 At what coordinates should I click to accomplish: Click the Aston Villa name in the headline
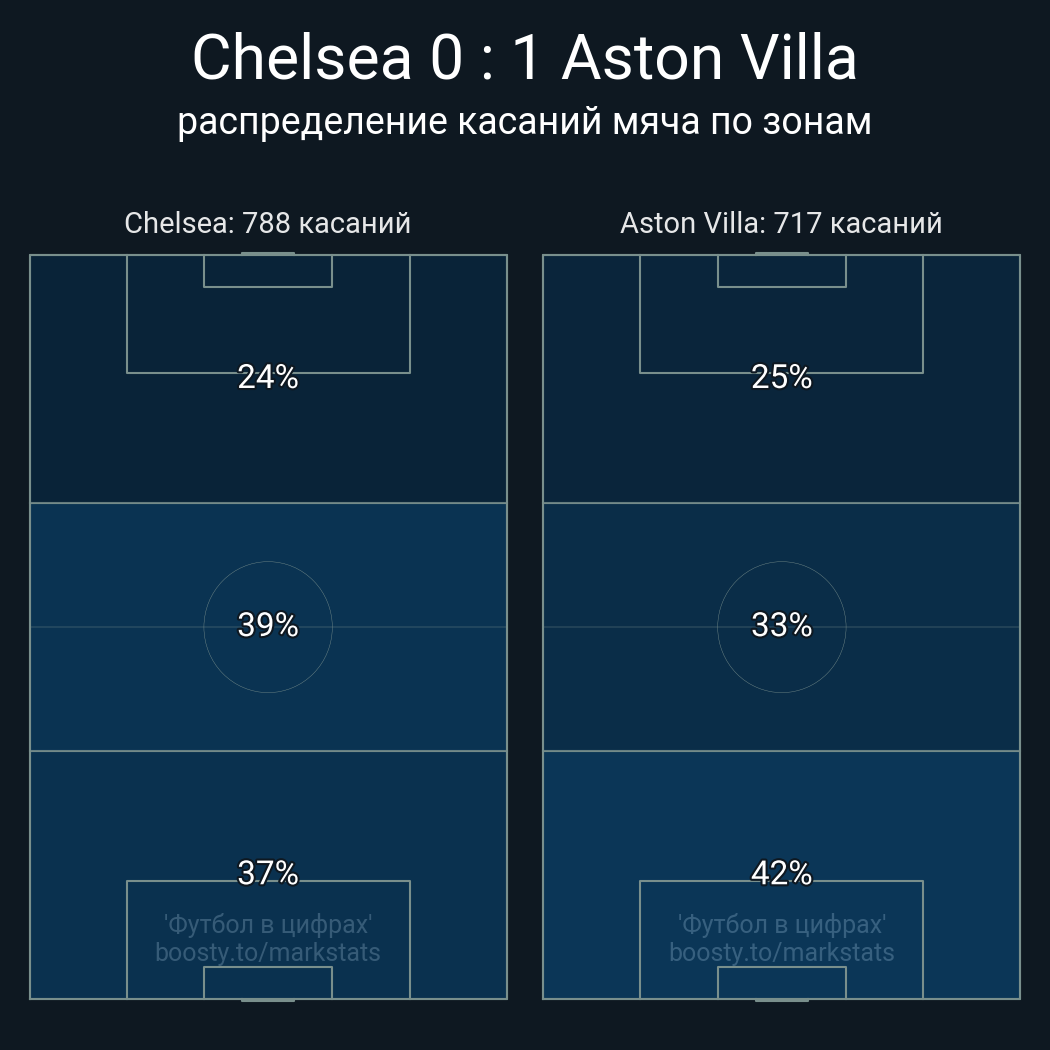click(x=709, y=58)
